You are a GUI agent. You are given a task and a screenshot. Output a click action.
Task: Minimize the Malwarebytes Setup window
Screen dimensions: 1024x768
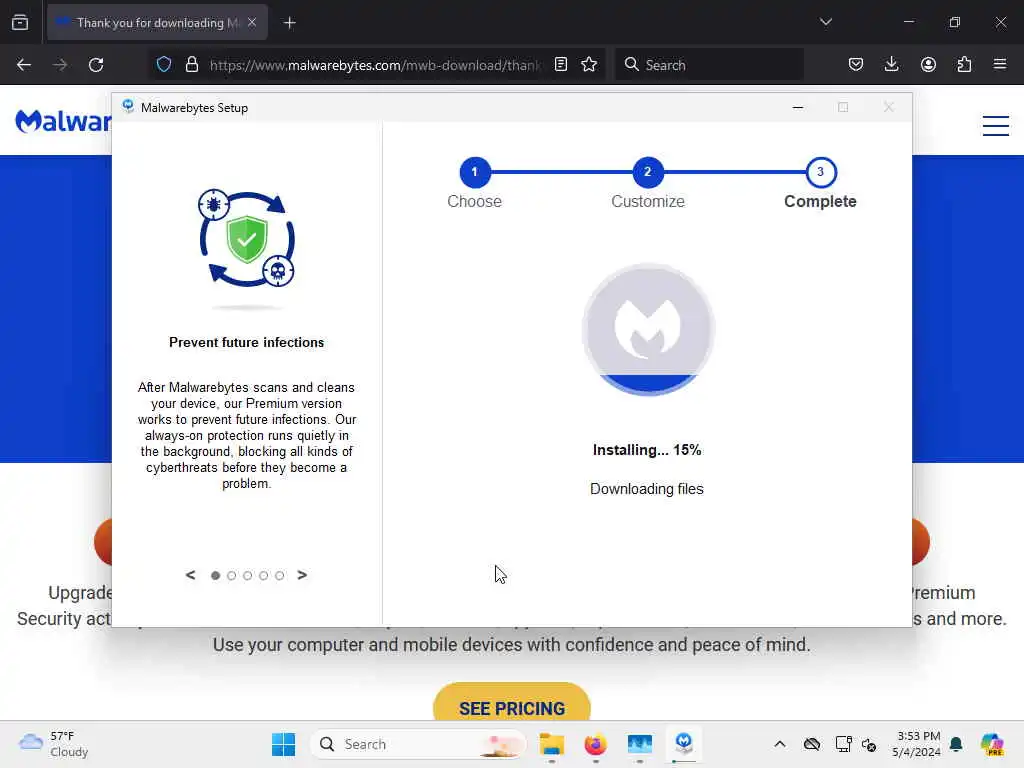pos(797,107)
